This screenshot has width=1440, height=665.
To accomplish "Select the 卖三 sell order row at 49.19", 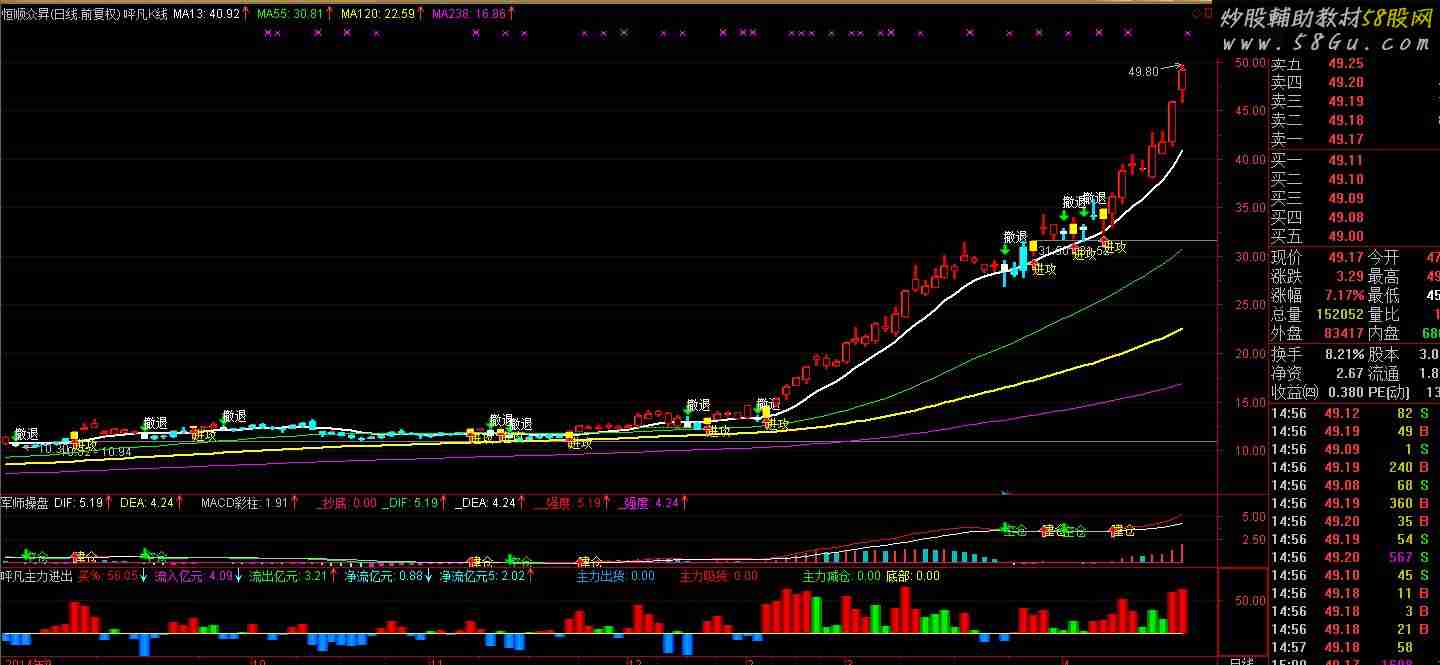I will click(x=1355, y=101).
